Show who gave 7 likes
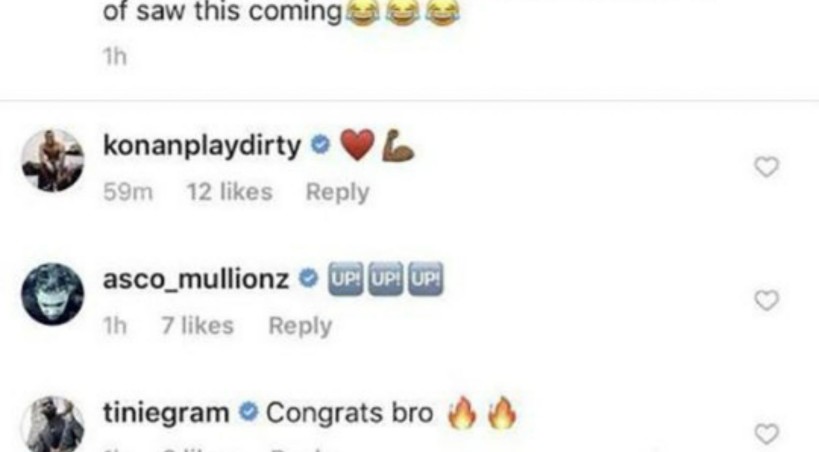 coord(197,326)
